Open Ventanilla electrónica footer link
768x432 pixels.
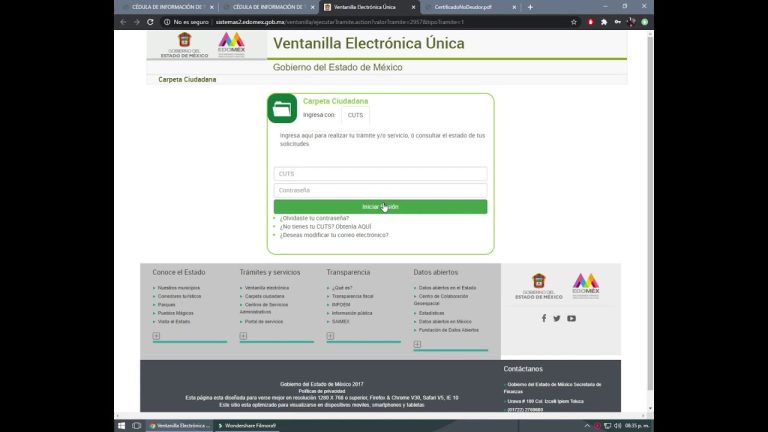267,288
